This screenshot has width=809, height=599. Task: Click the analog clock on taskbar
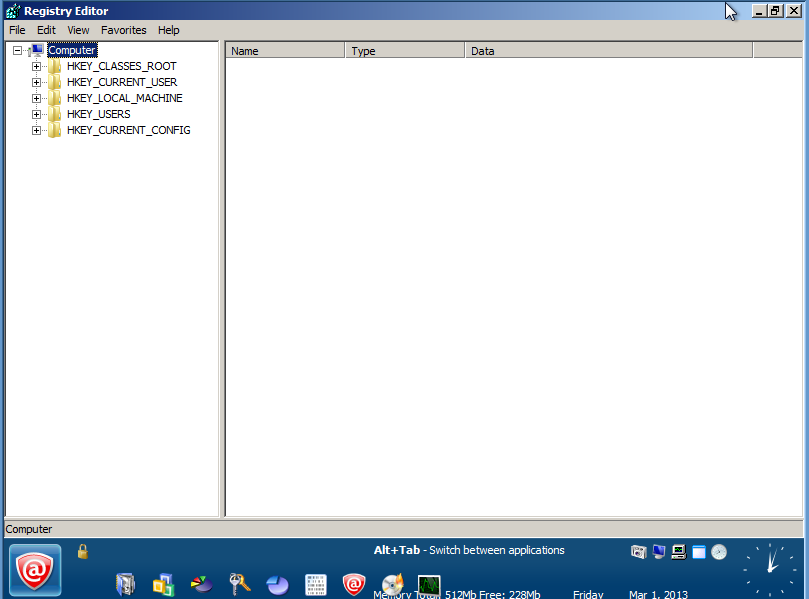coord(770,569)
